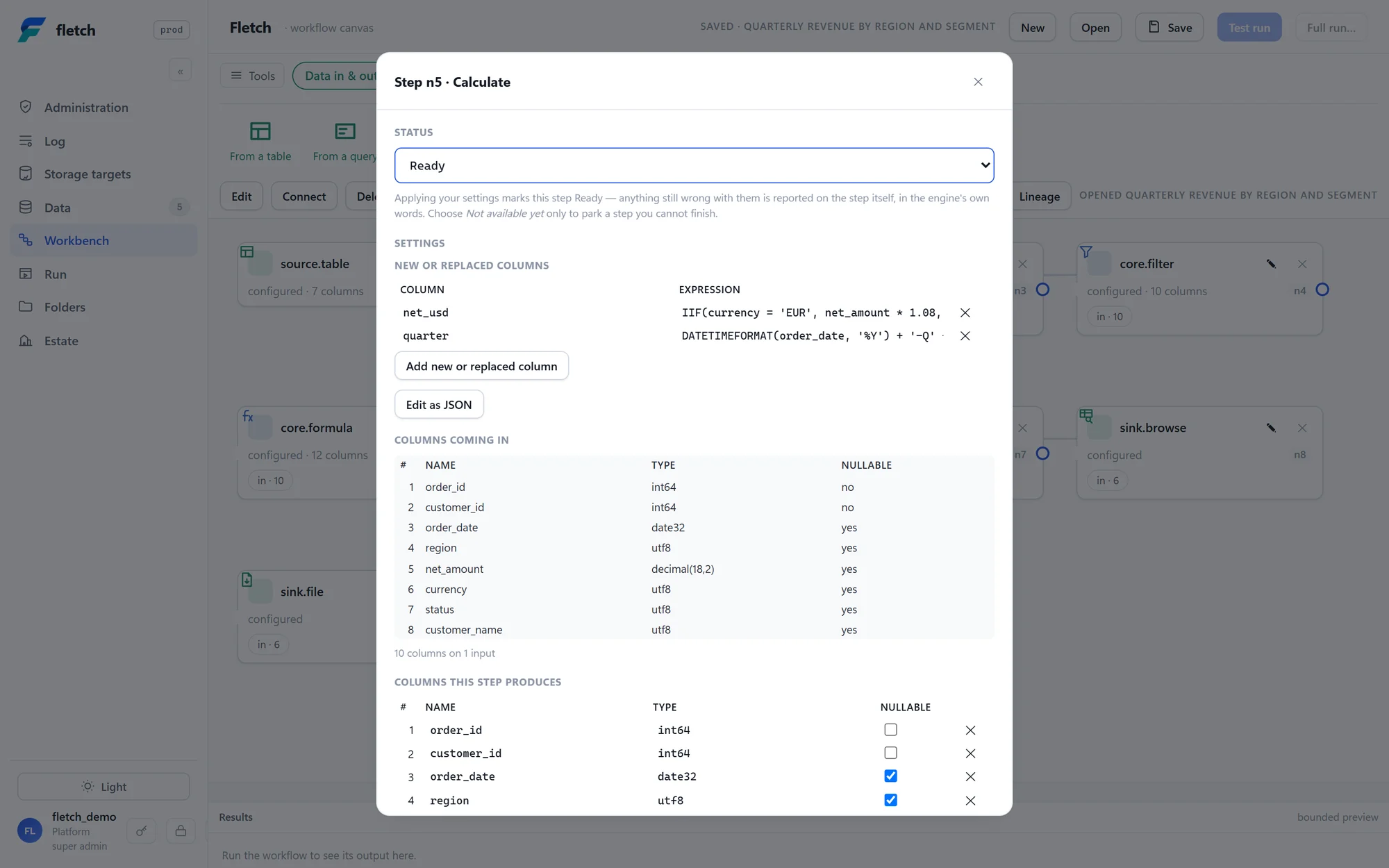Image resolution: width=1389 pixels, height=868 pixels.
Task: Click the Open workflow button
Action: tap(1095, 28)
